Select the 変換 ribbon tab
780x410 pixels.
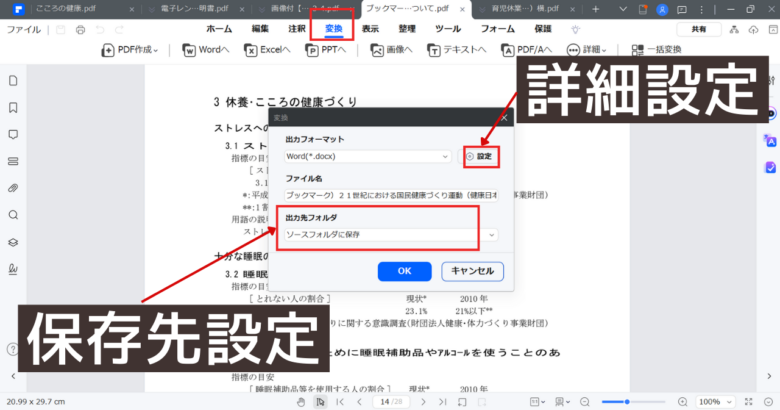coord(334,29)
